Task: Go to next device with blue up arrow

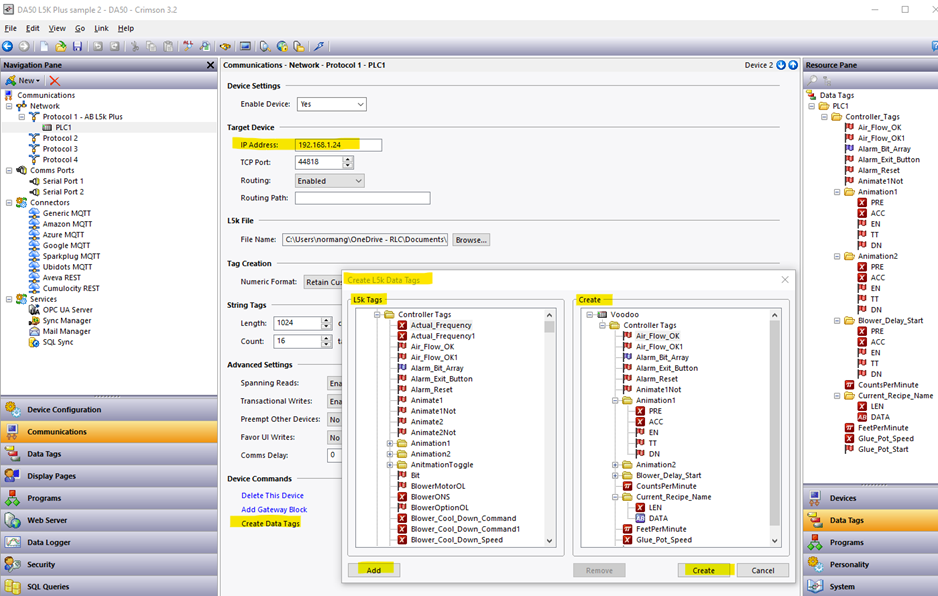Action: tap(793, 65)
